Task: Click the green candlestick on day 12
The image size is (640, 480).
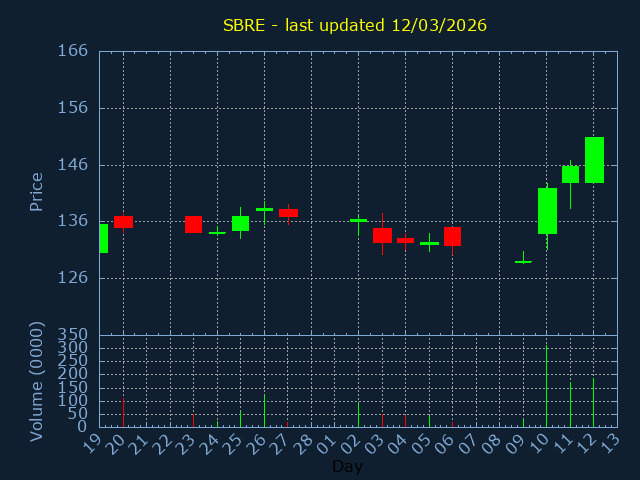Action: [x=594, y=160]
